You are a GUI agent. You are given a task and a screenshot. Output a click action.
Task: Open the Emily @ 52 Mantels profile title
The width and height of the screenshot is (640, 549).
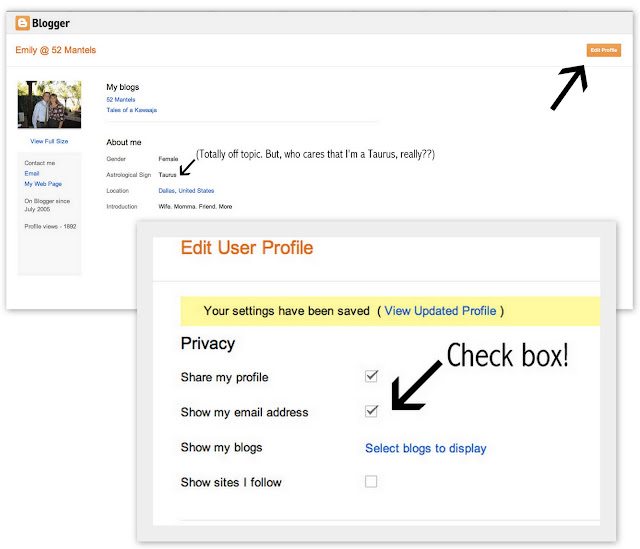pos(56,50)
